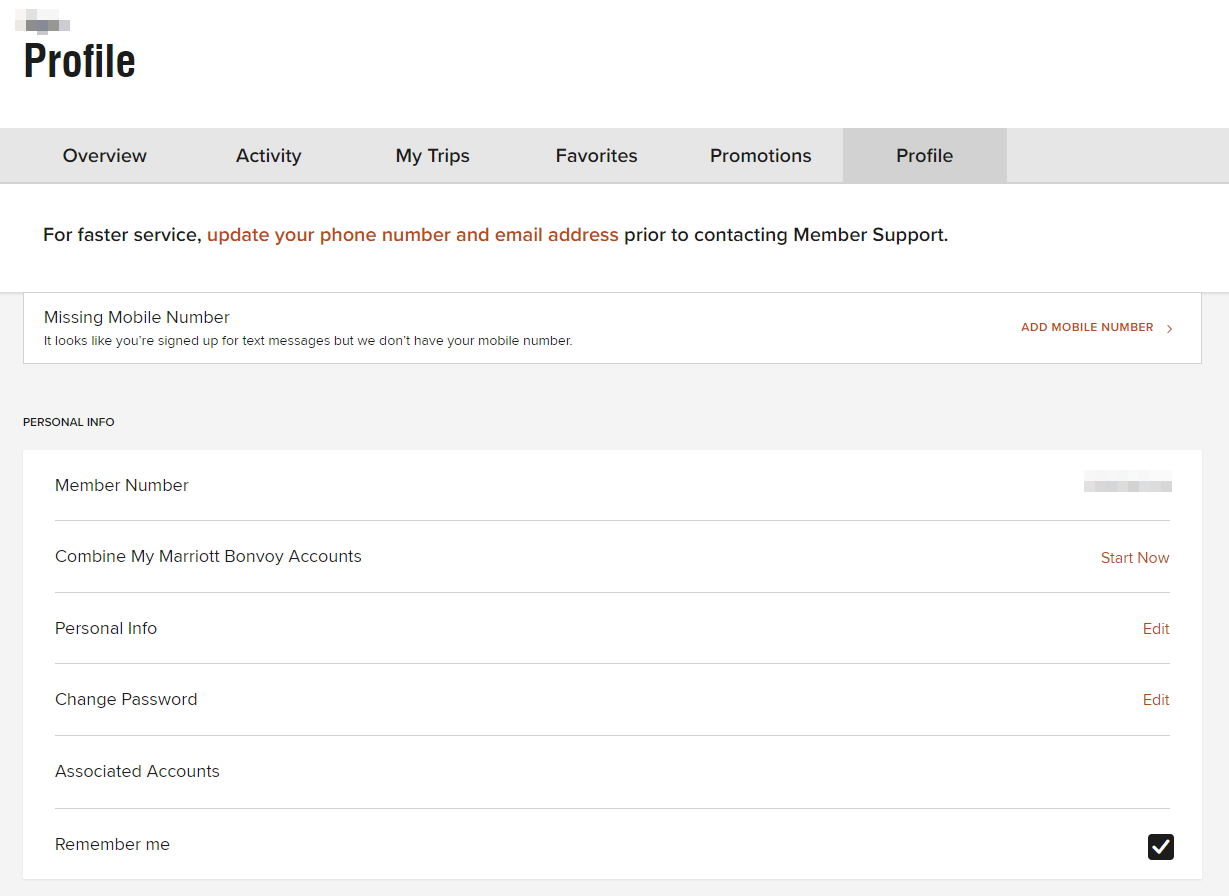Edit the Personal Info row
This screenshot has width=1229, height=896.
click(x=1156, y=629)
